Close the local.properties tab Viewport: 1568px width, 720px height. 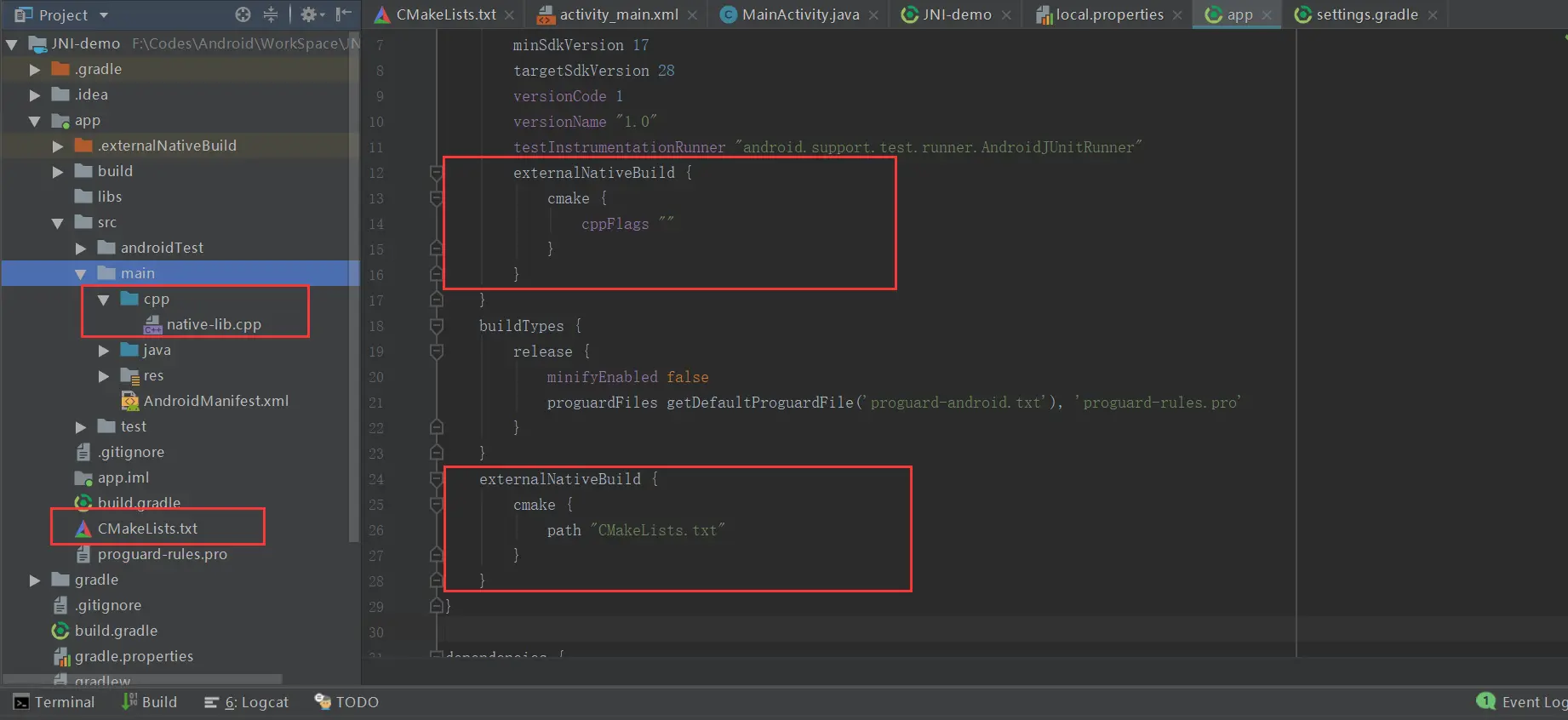click(x=1177, y=15)
